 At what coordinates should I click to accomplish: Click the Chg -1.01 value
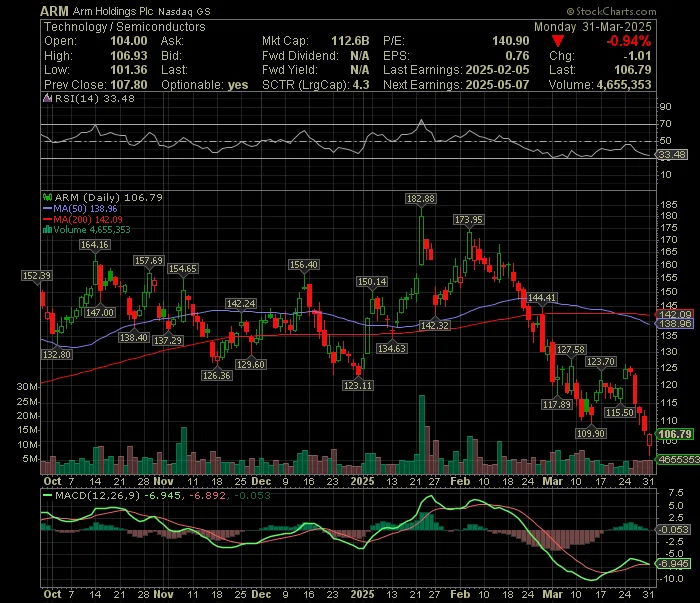click(638, 56)
